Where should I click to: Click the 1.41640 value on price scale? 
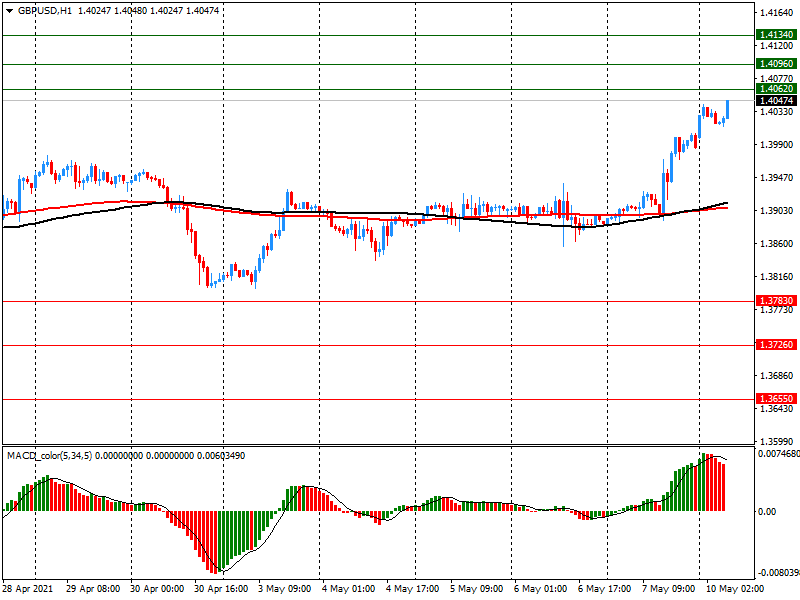(x=776, y=13)
